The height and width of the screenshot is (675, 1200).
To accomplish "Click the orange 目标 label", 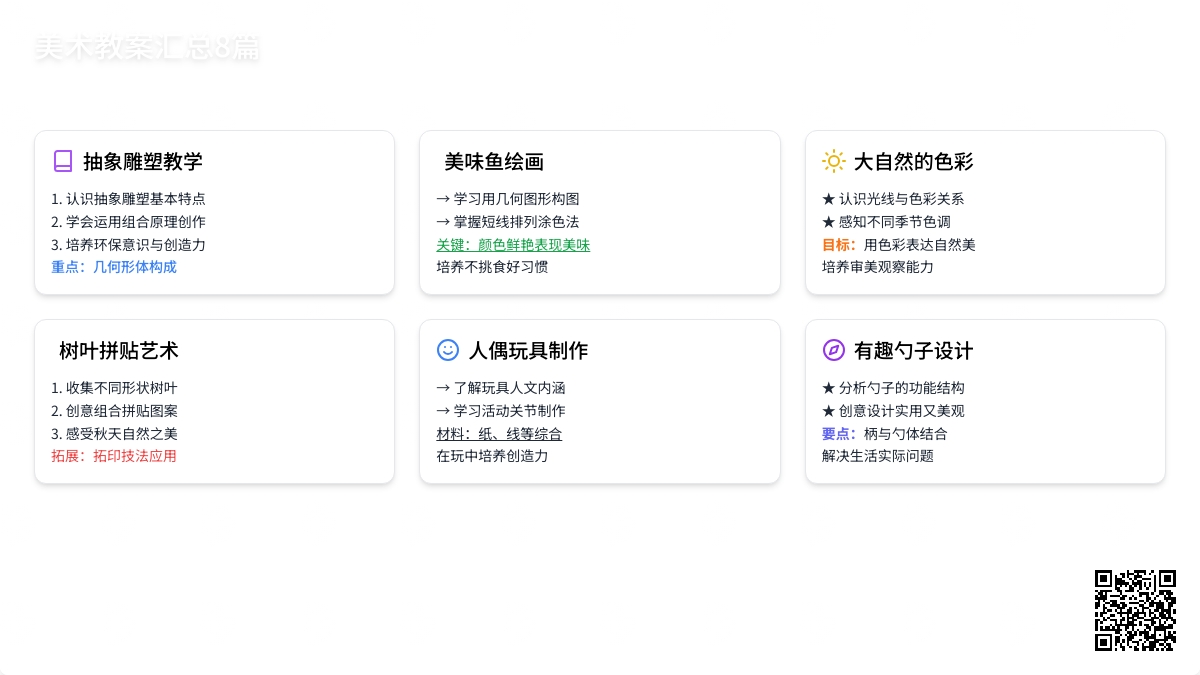I will (838, 245).
